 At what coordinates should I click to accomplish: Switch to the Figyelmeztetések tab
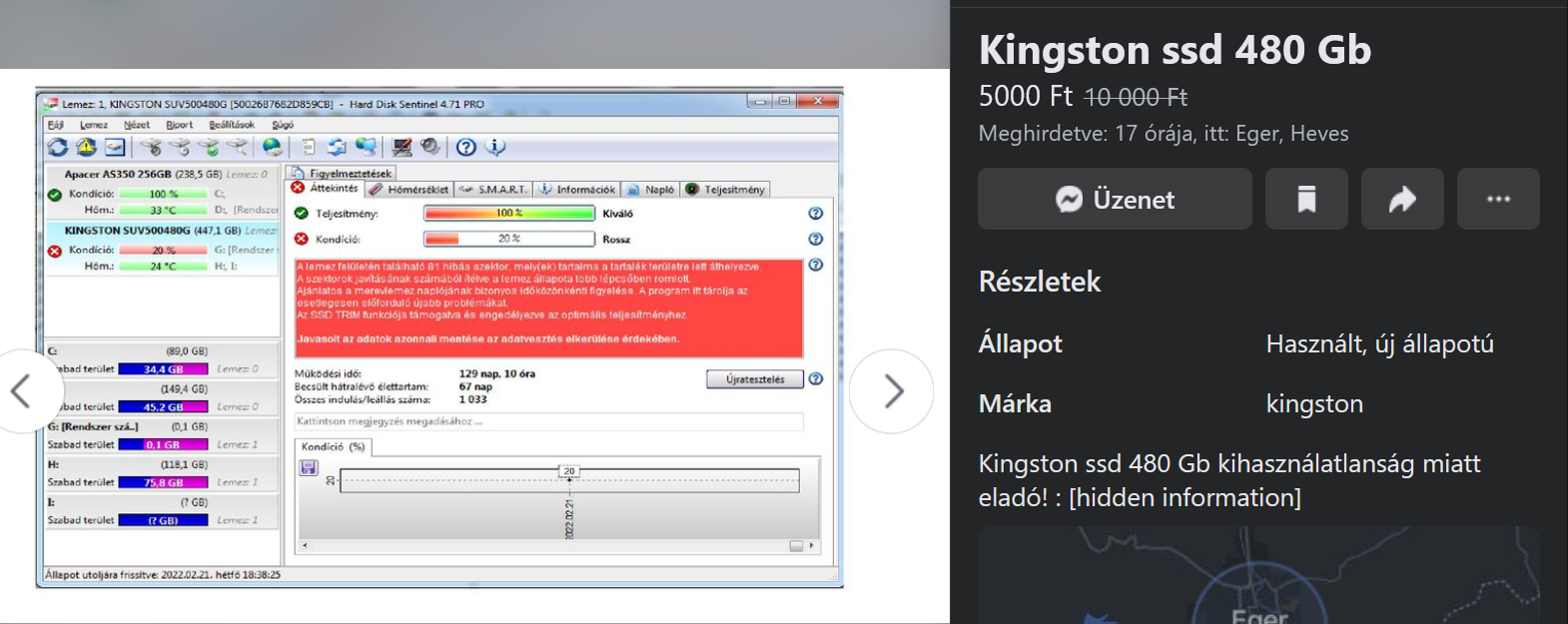[x=342, y=174]
